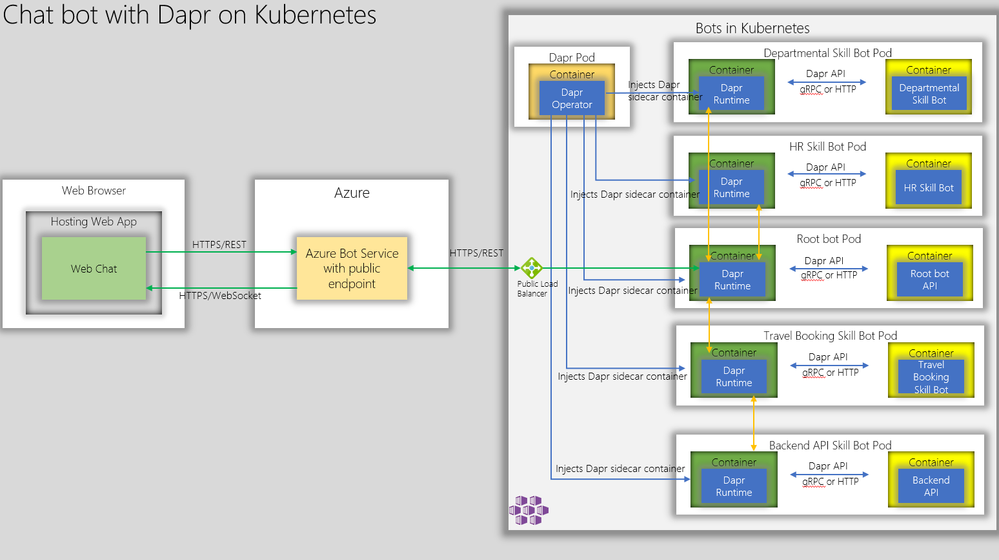
Task: Click Container label above Backend API
Action: [x=931, y=463]
